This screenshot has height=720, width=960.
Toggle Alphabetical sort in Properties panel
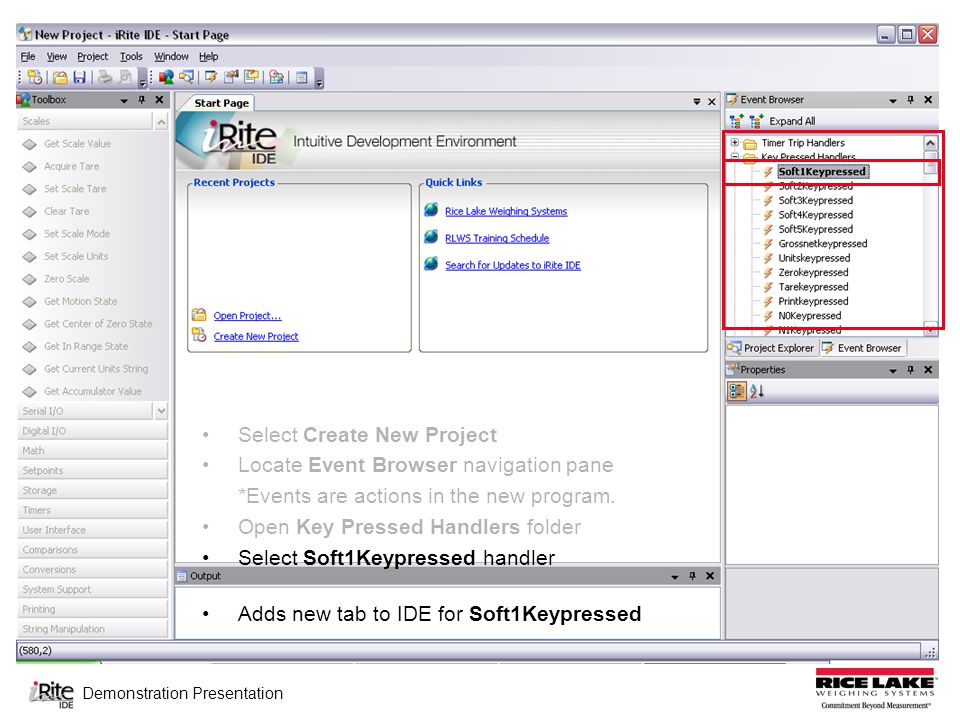click(x=757, y=391)
